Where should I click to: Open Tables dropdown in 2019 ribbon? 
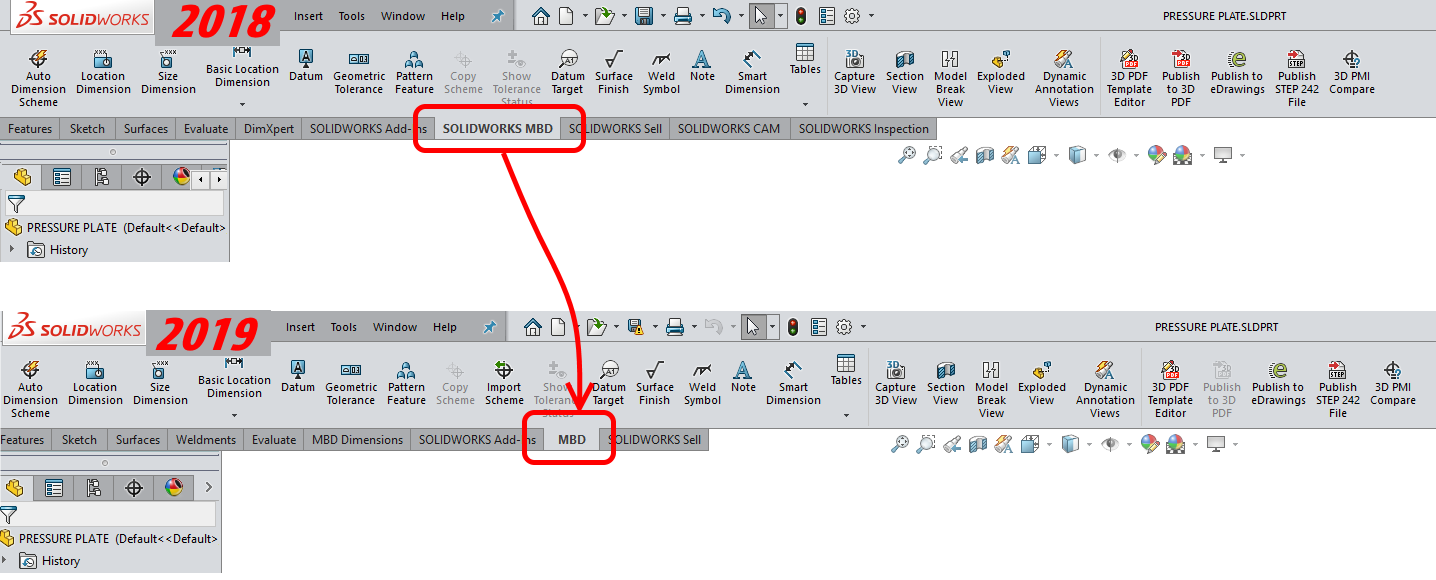click(846, 415)
